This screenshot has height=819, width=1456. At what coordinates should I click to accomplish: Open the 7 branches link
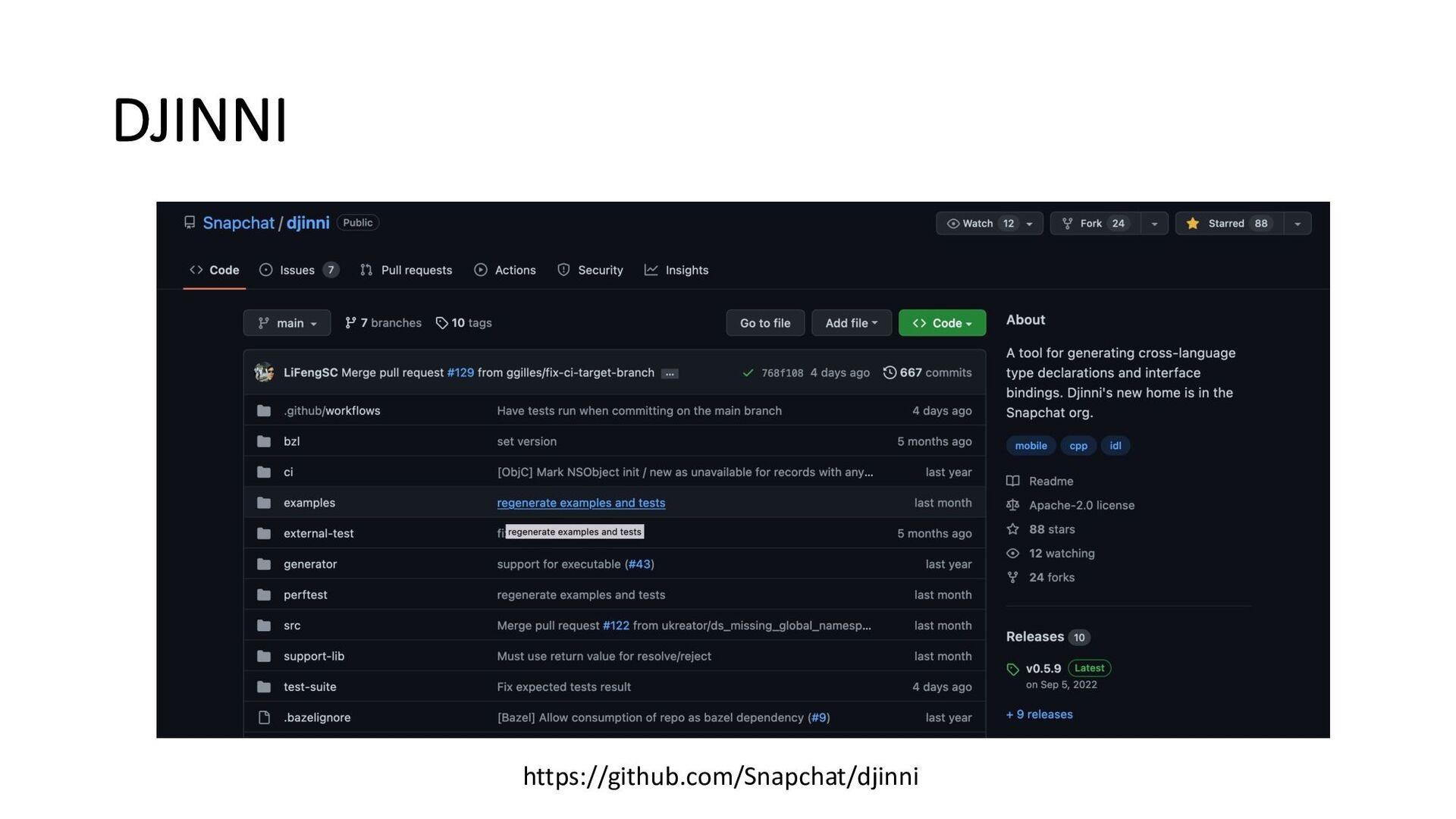point(383,323)
